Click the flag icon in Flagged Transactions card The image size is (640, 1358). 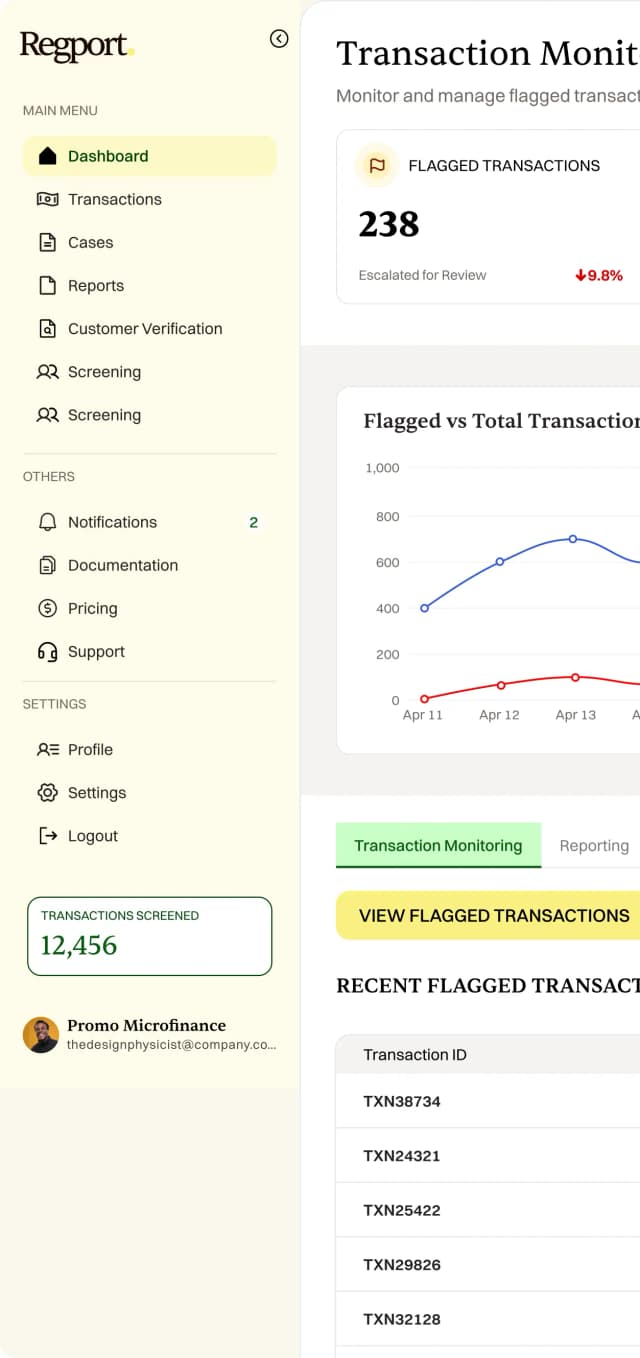[x=377, y=166]
